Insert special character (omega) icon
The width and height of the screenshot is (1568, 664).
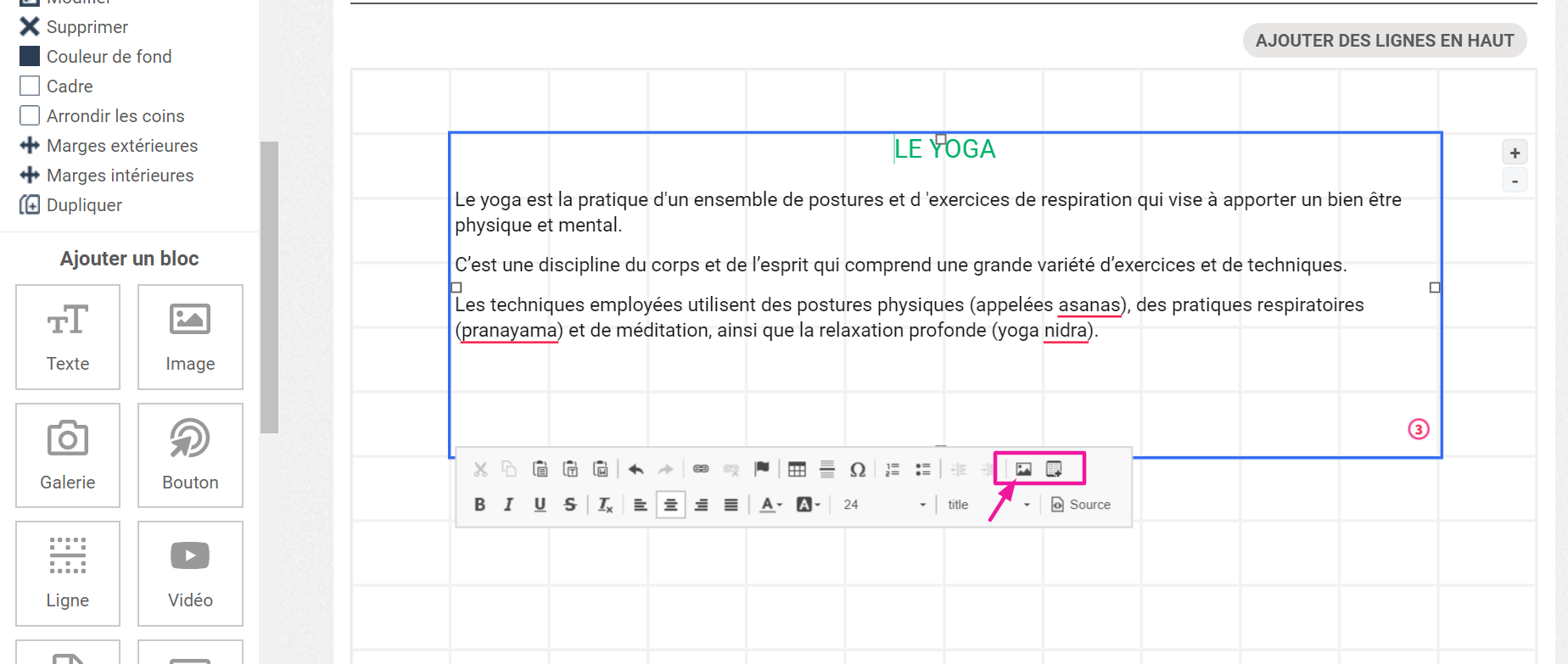[x=857, y=469]
